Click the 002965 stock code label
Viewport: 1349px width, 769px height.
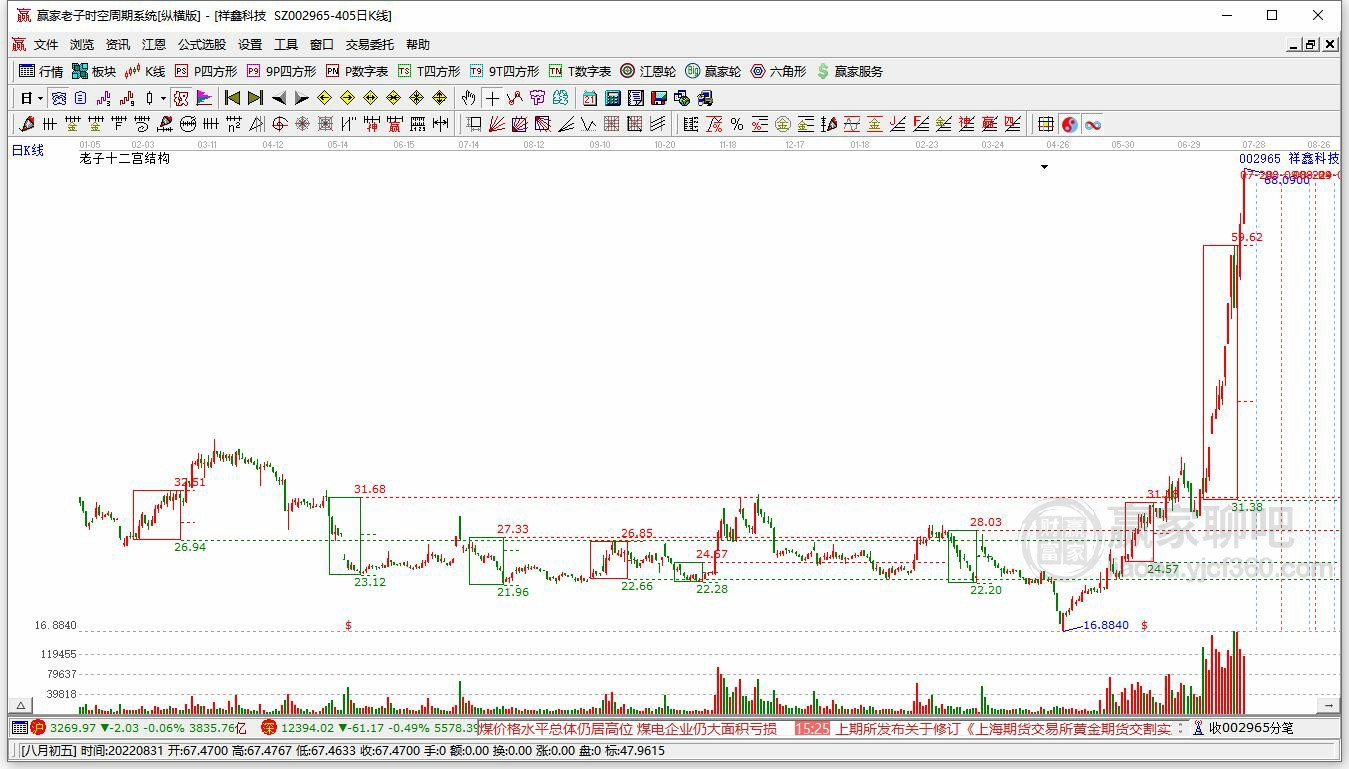[x=1260, y=159]
